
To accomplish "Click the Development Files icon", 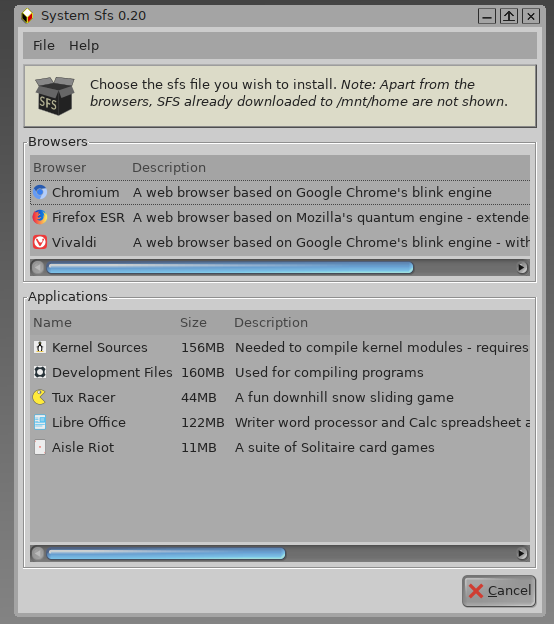I will [x=40, y=372].
